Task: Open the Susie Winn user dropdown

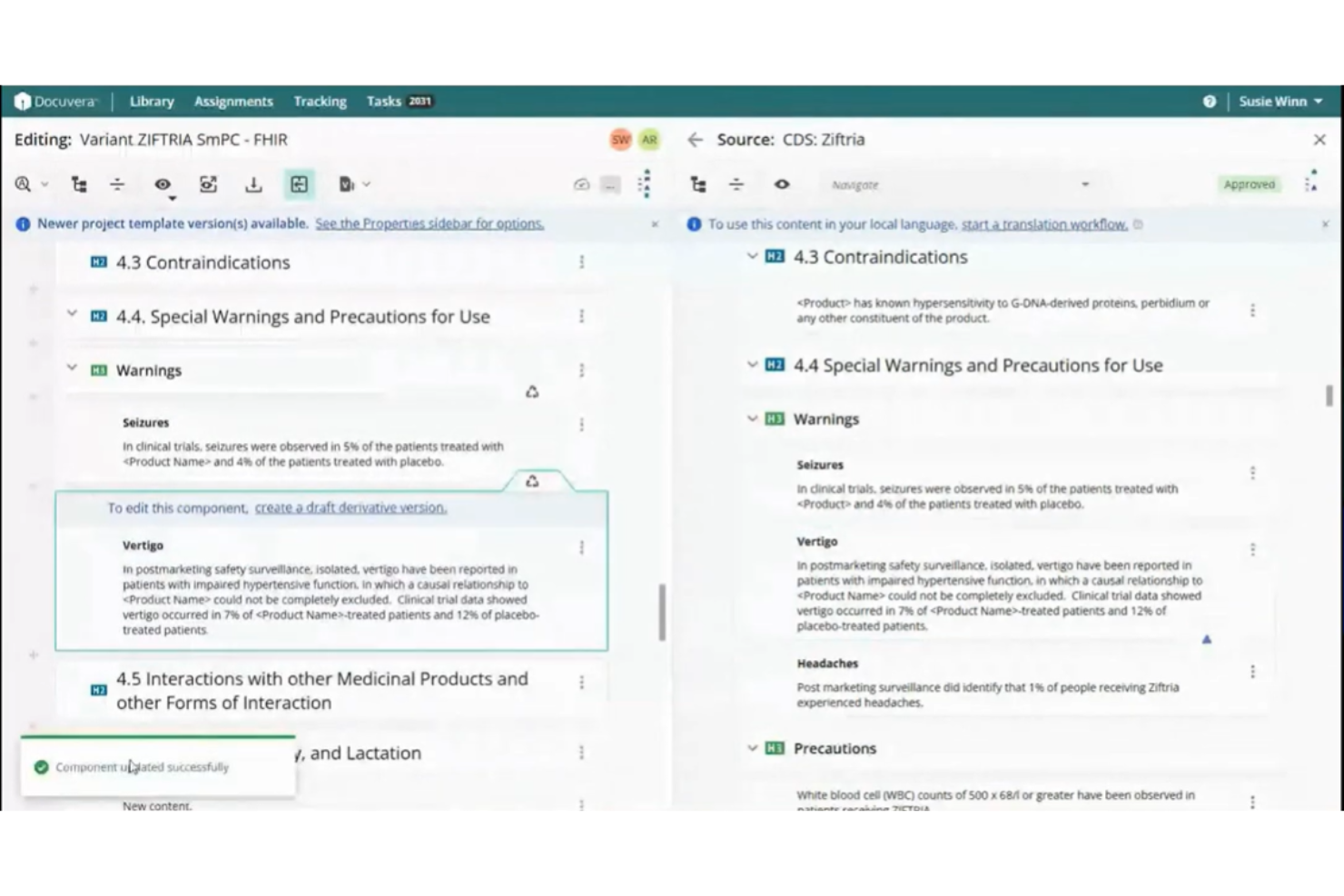Action: click(x=1280, y=102)
